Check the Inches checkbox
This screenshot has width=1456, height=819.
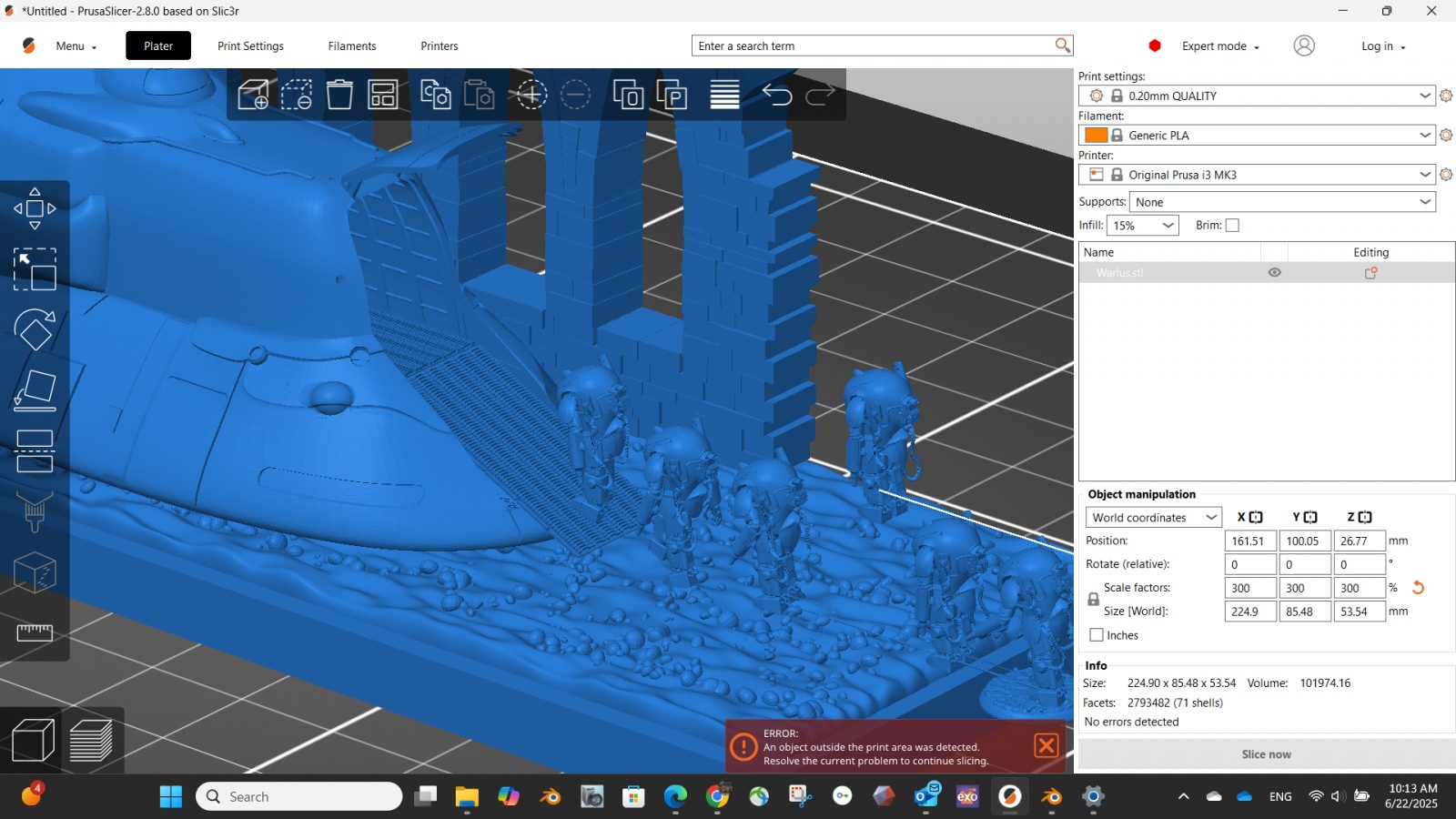tap(1097, 635)
